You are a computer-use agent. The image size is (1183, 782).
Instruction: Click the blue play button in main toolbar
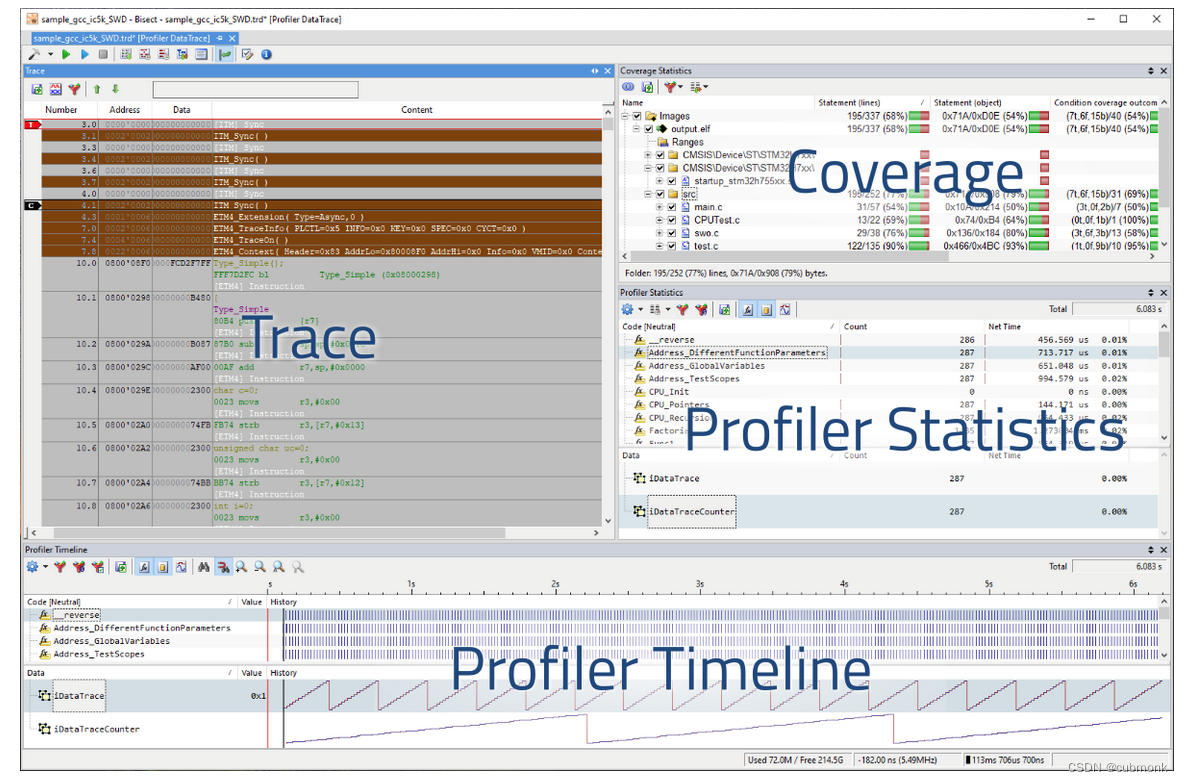pyautogui.click(x=84, y=54)
